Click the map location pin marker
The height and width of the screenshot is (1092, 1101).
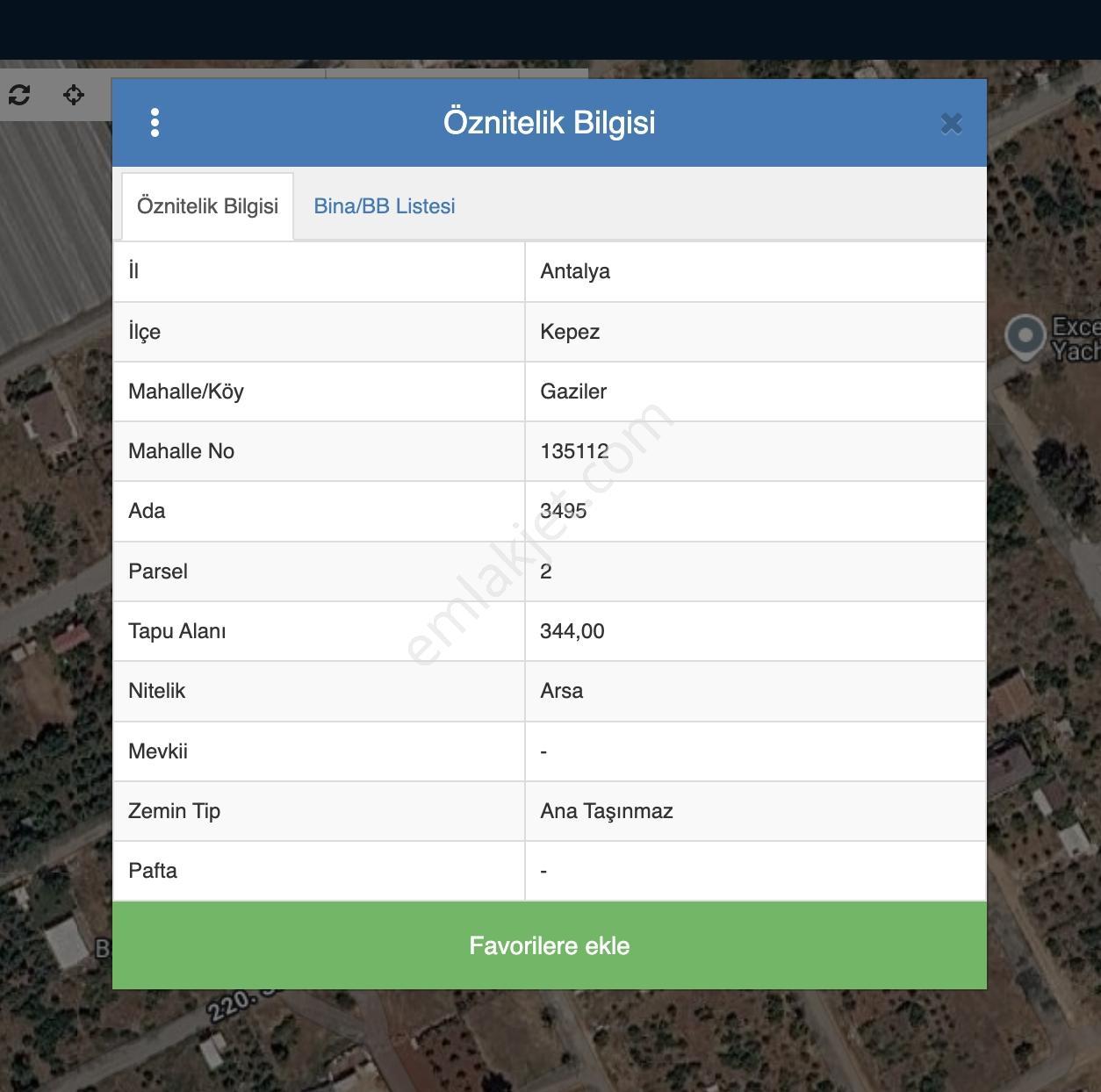click(1025, 337)
